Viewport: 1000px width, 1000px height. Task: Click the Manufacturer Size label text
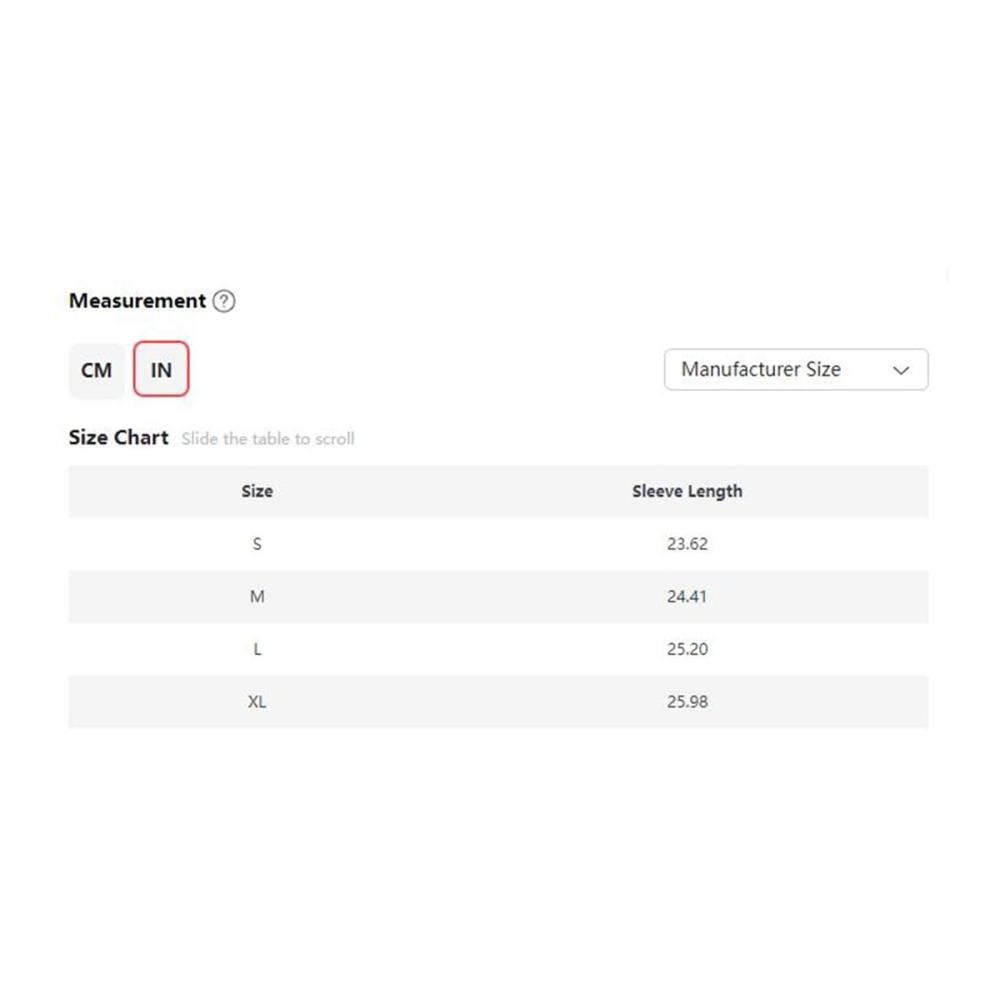761,369
